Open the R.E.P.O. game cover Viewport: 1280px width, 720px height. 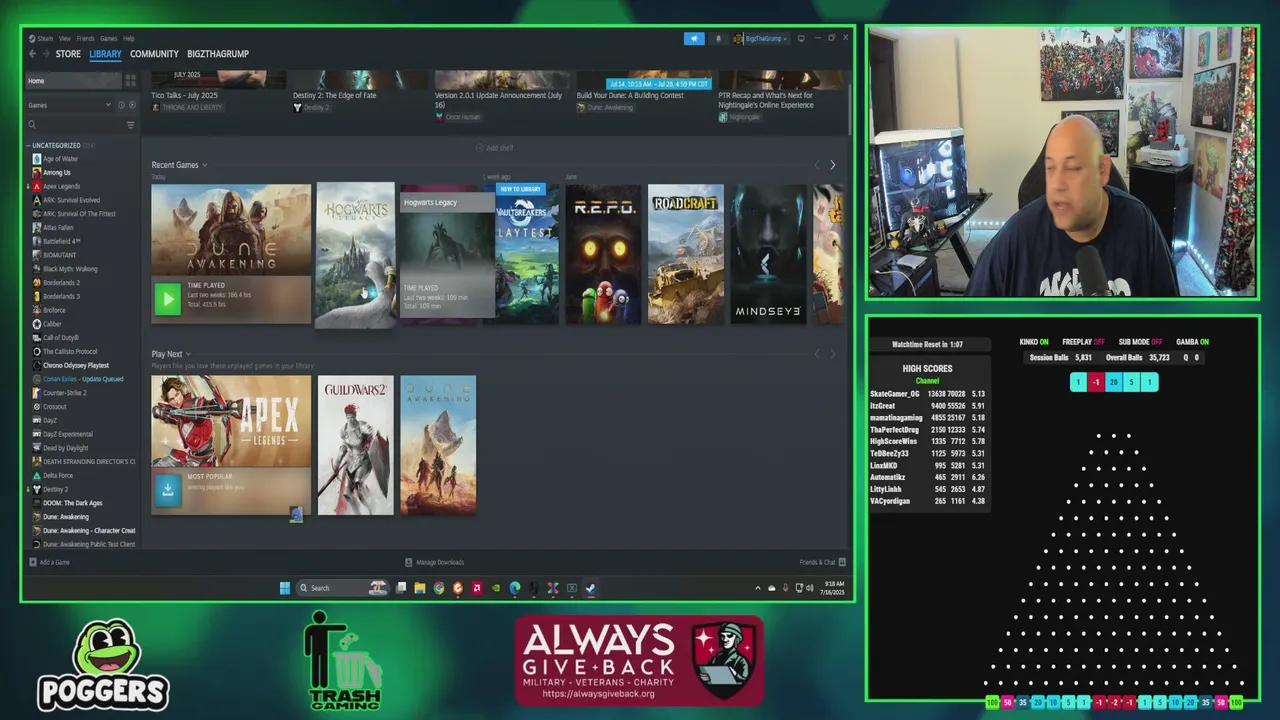tap(603, 254)
